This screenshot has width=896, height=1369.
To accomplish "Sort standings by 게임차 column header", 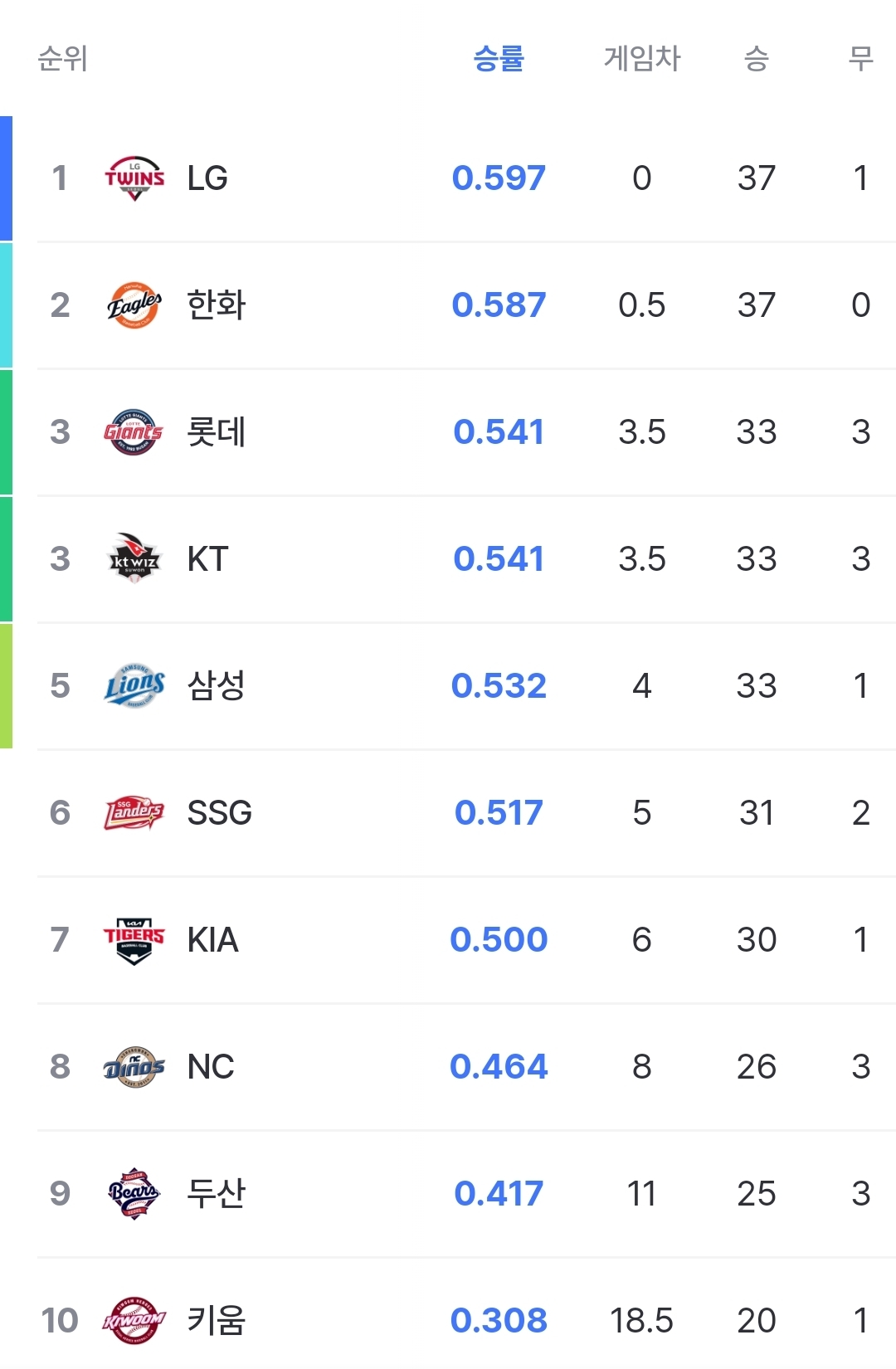I will pyautogui.click(x=642, y=58).
